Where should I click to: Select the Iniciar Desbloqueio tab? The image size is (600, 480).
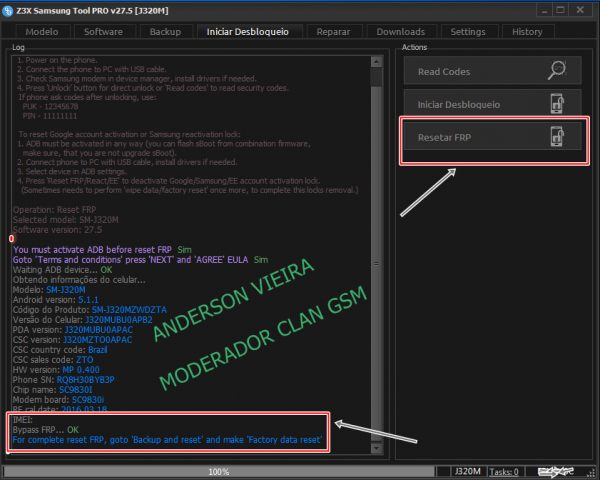tap(247, 32)
